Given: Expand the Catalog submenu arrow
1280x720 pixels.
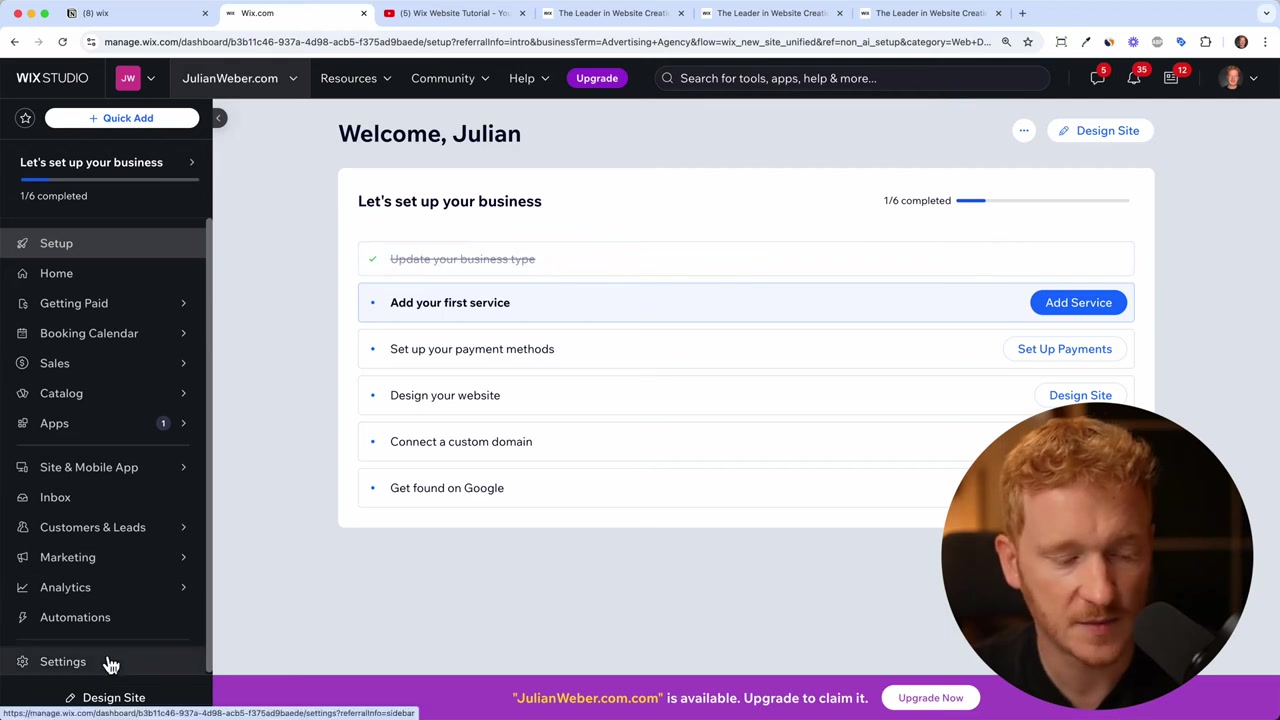Looking at the screenshot, I should 183,393.
